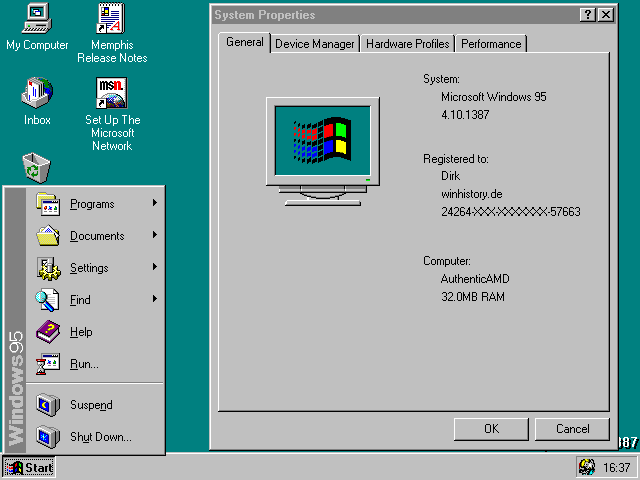Click the version number 4.10.1387

pos(465,115)
